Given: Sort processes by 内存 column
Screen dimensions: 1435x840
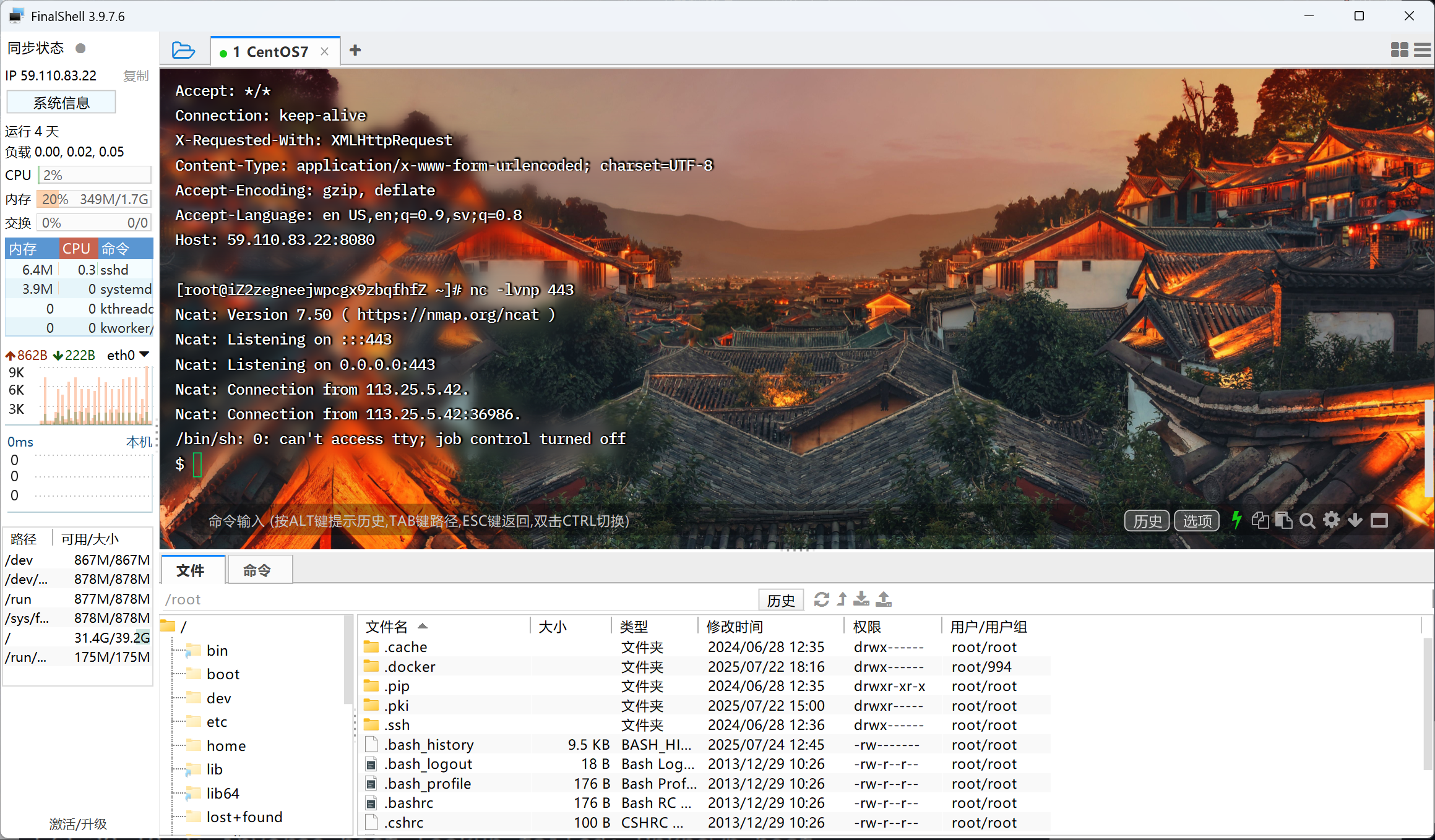Looking at the screenshot, I should 32,249.
